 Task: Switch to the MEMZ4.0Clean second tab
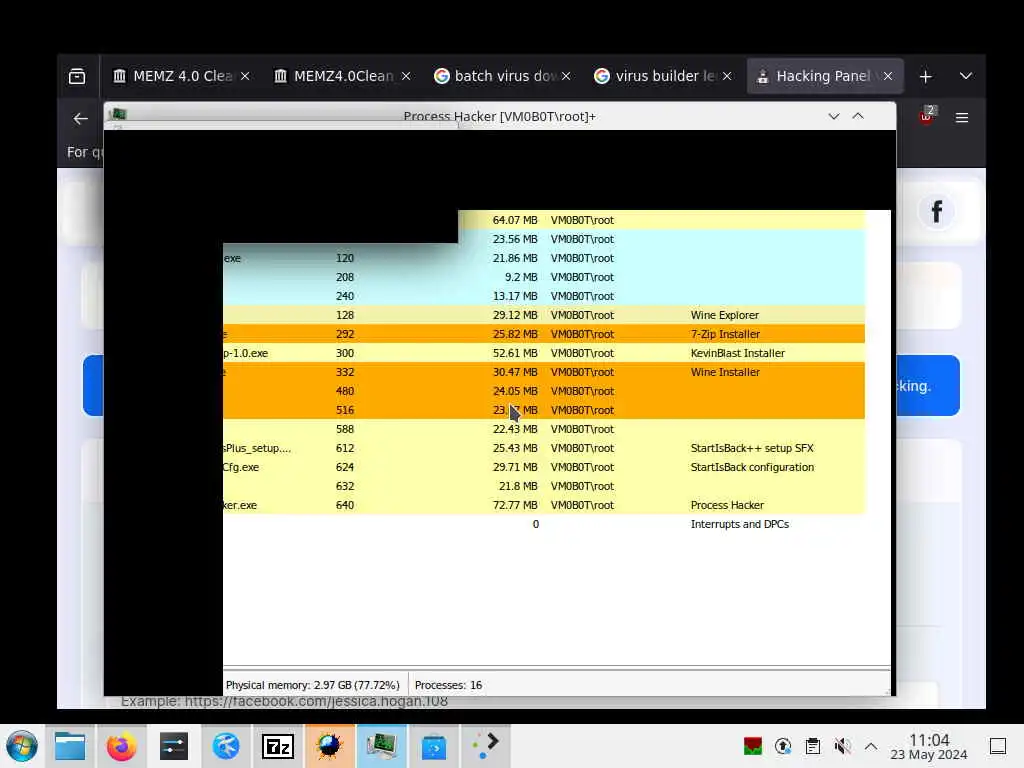(x=342, y=76)
